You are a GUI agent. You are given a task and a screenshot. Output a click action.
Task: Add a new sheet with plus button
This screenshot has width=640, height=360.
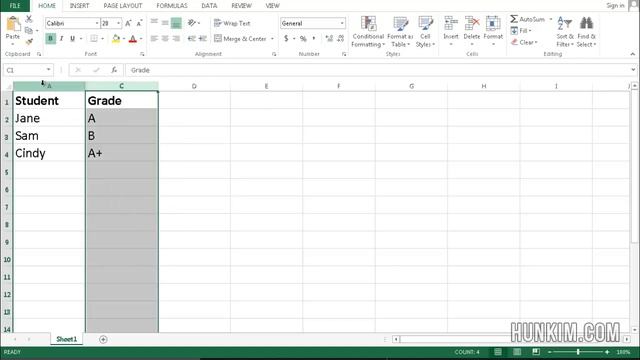(x=103, y=340)
